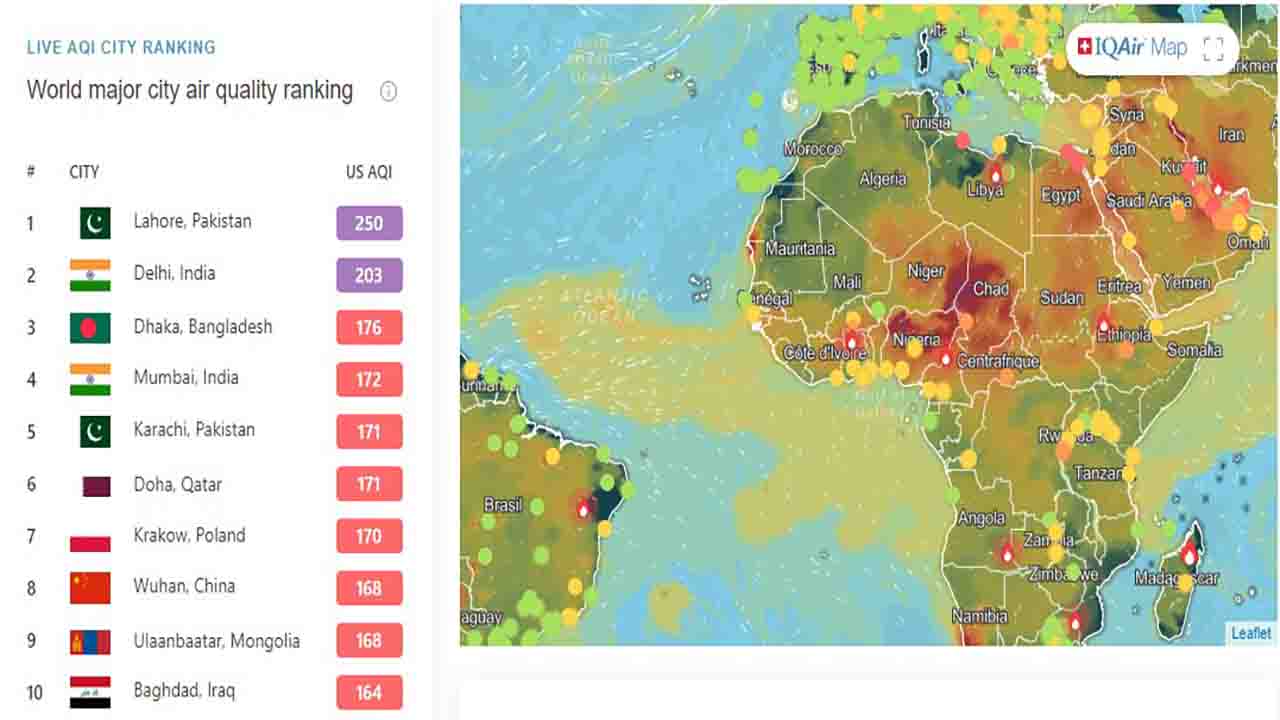
Task: Click the Pakistan flag next to Lahore
Action: (x=95, y=222)
